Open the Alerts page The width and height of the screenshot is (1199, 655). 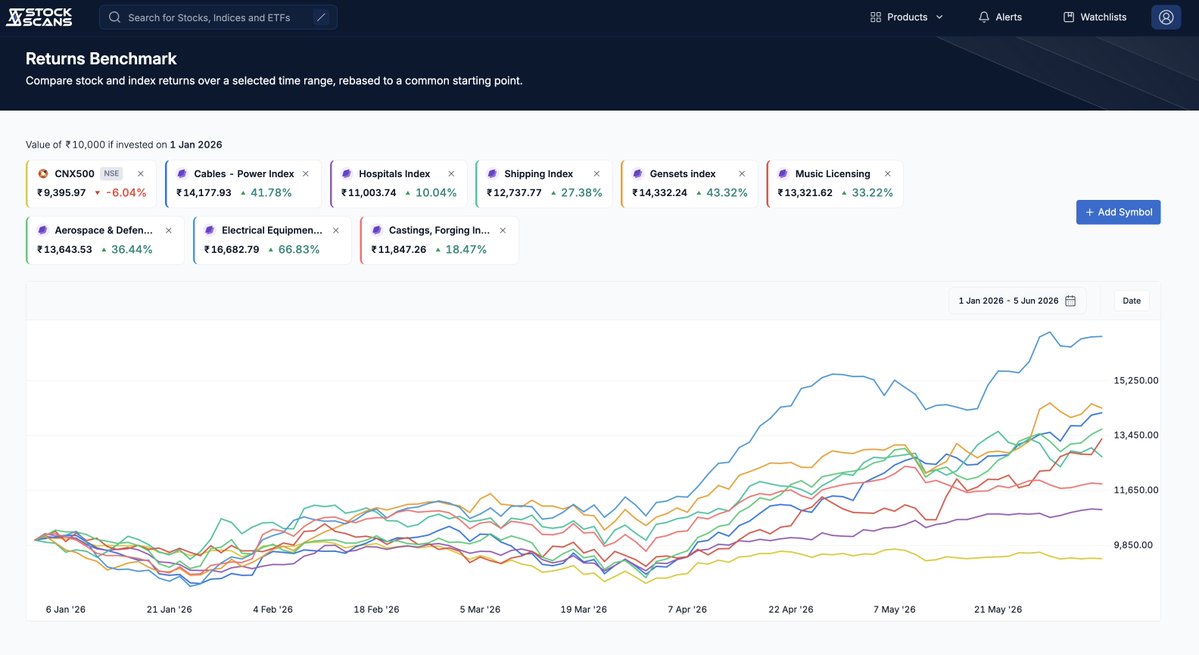[x=1000, y=17]
